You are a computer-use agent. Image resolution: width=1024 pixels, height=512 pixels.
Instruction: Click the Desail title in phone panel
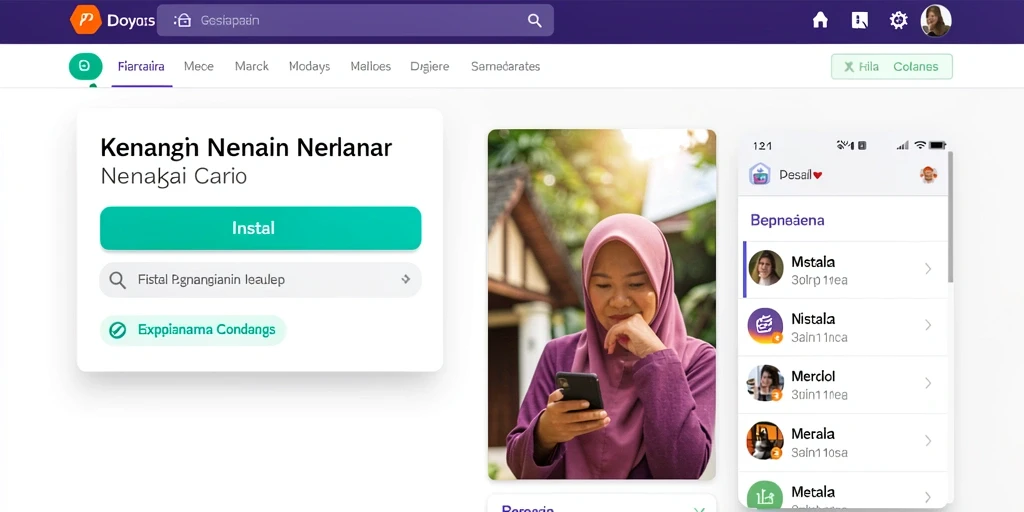795,175
